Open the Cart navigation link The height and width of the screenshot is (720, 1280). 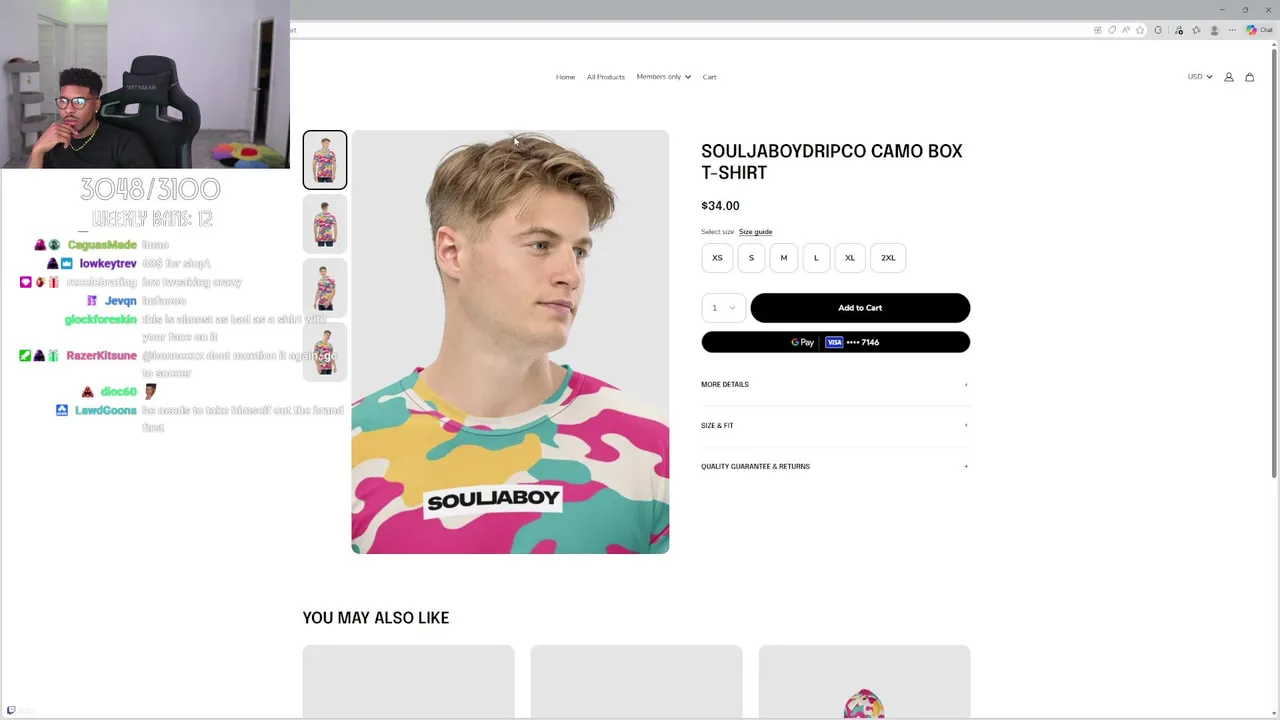709,77
